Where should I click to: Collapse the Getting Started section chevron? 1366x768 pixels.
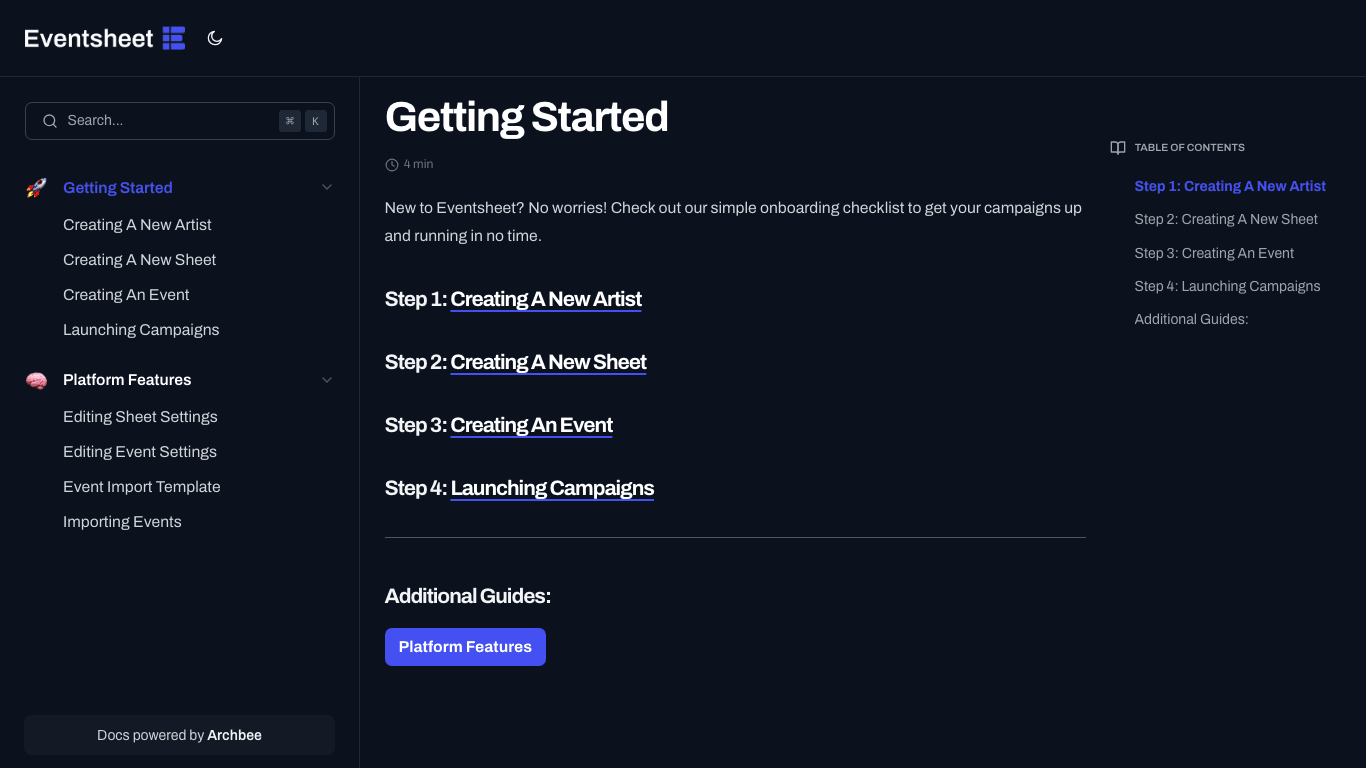tap(326, 187)
